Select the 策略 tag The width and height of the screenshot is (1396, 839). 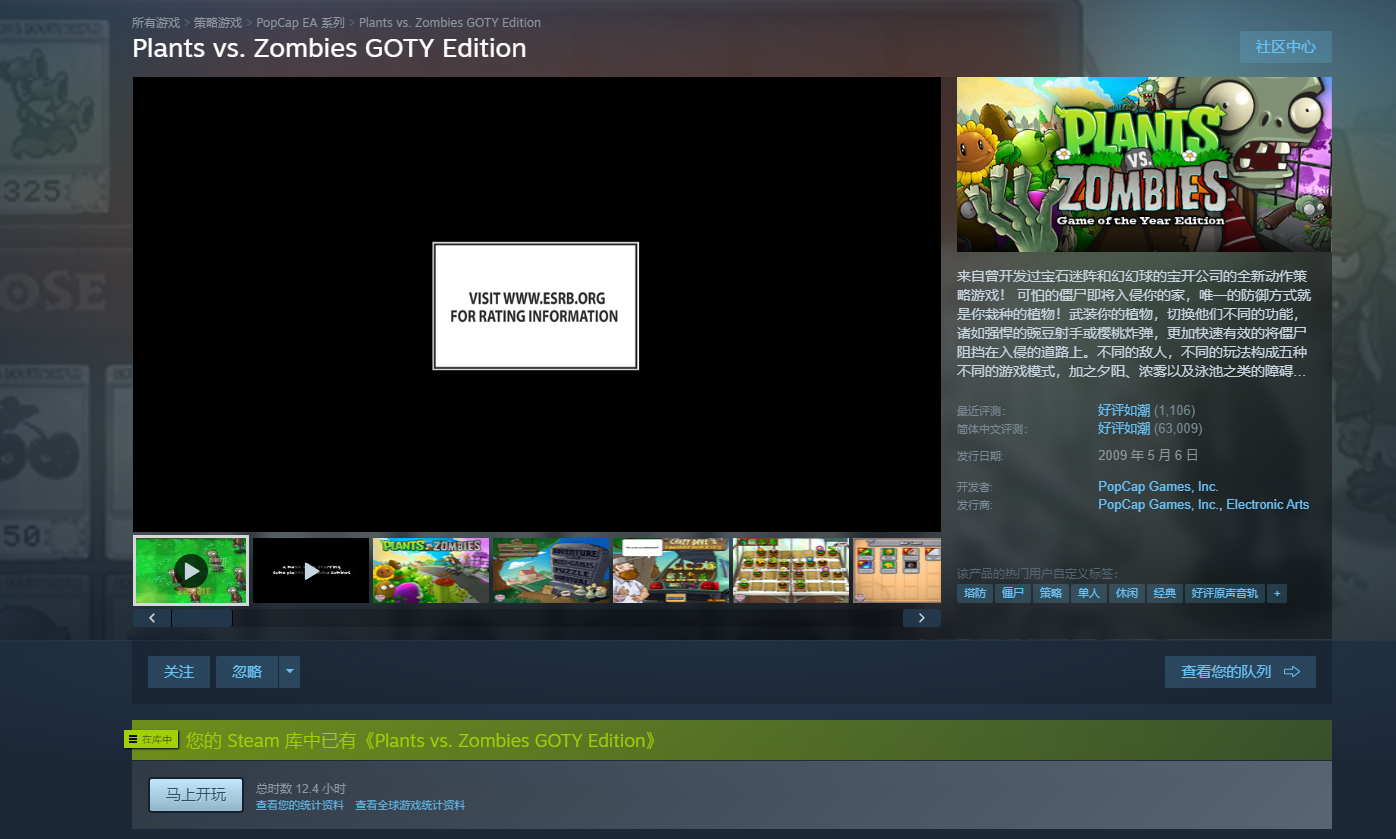coord(1050,593)
